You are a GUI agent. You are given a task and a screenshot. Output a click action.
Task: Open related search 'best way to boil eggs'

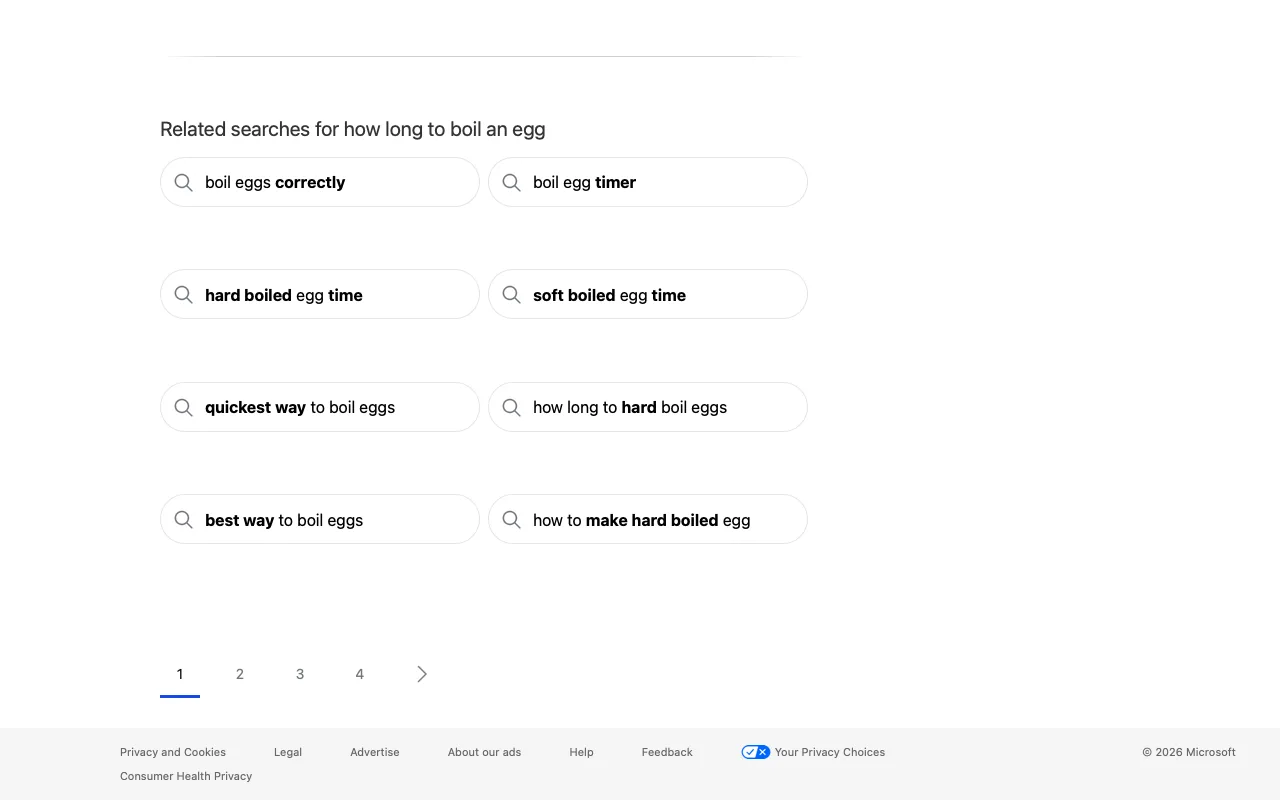click(x=320, y=519)
